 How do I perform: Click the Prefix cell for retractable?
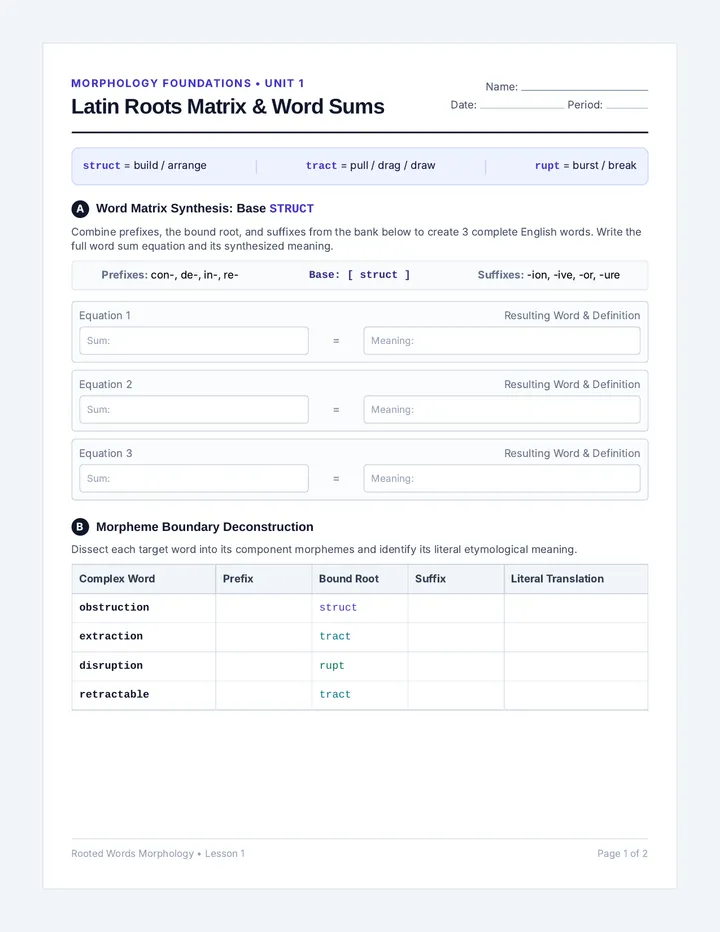click(263, 695)
